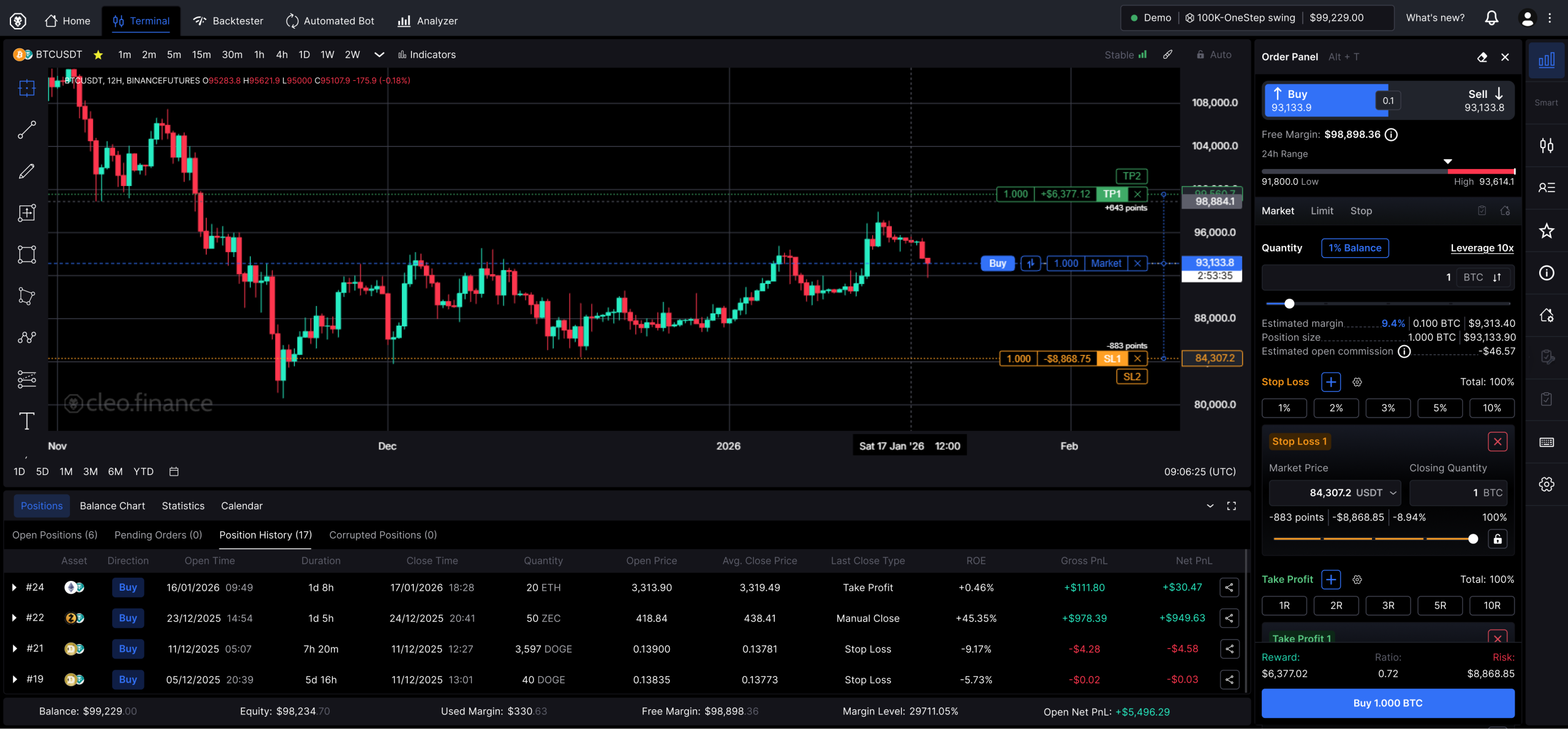Toggle the Stop Loss 1 lock icon
The height and width of the screenshot is (729, 1568).
(1498, 539)
